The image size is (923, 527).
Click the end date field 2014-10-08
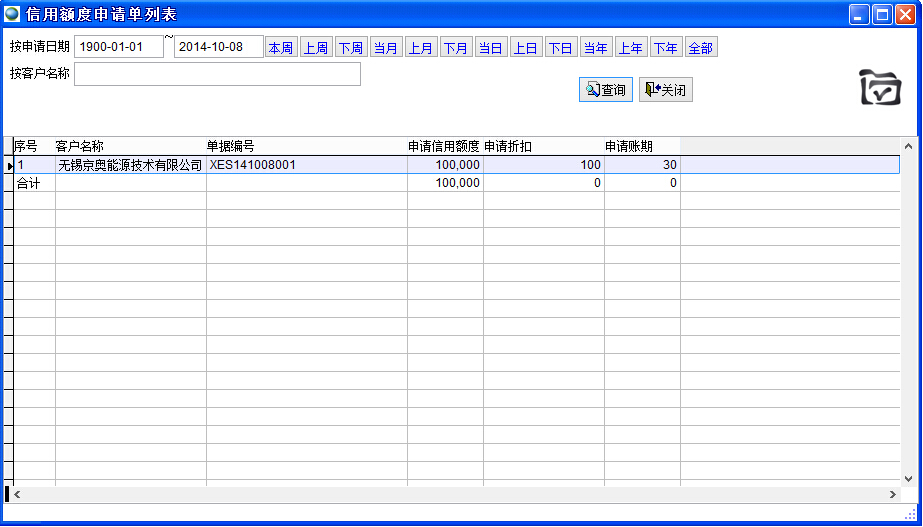218,47
